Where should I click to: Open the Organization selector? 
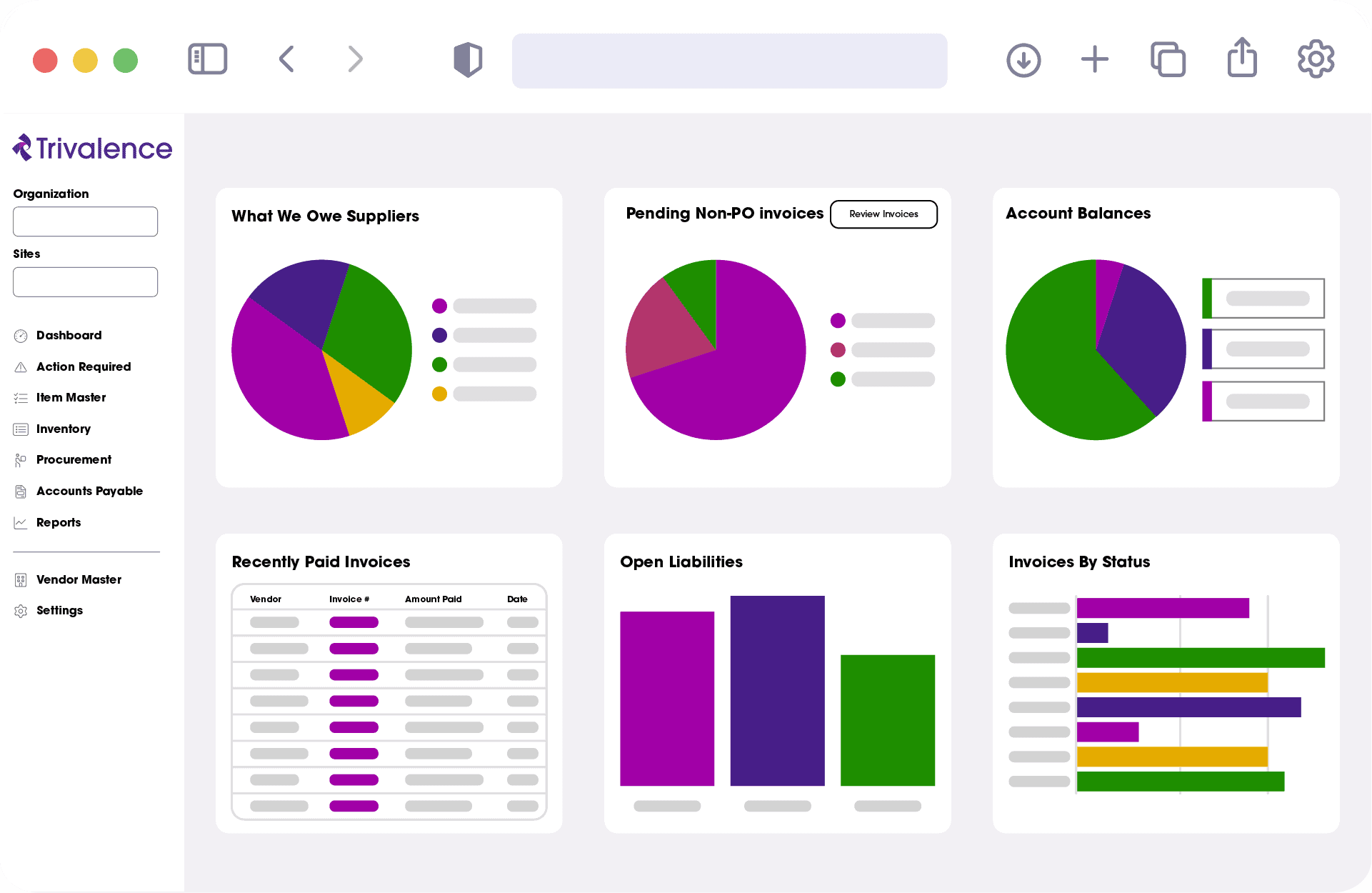85,221
